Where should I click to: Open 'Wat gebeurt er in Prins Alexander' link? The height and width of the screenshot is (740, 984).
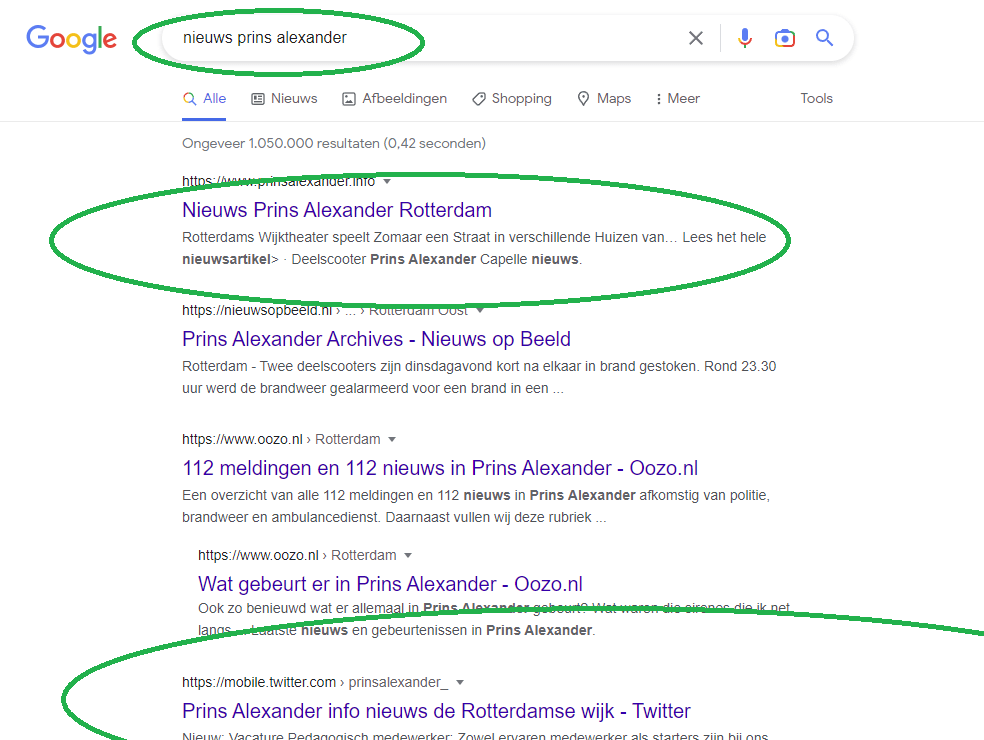point(390,584)
